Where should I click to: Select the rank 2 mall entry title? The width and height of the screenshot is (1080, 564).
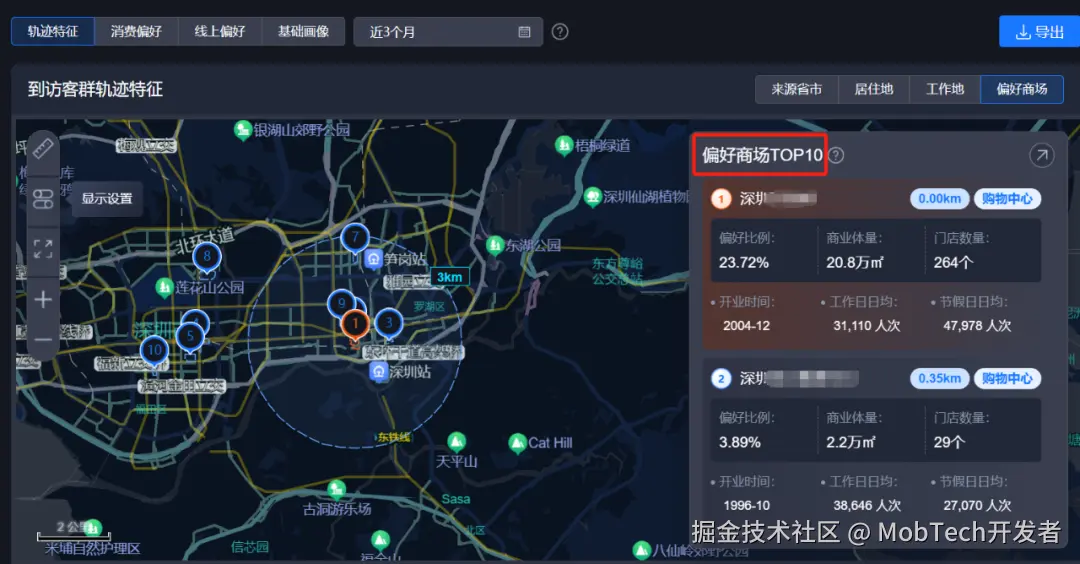799,379
